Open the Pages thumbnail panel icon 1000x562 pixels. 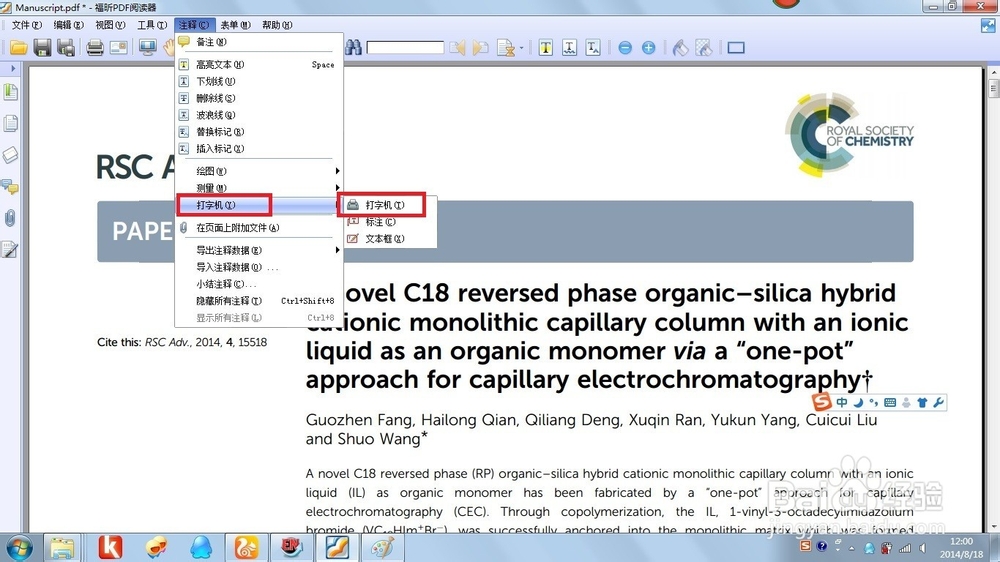[10, 123]
